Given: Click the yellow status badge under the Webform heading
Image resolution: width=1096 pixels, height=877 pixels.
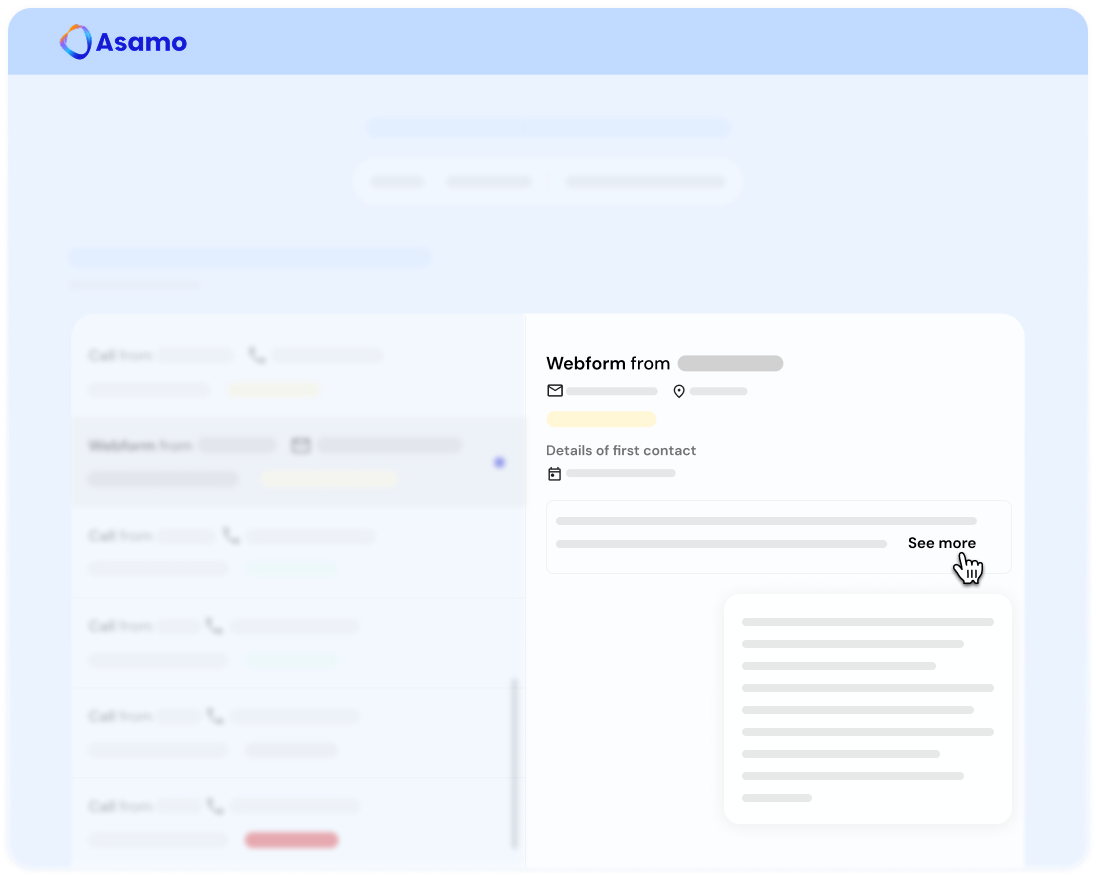Looking at the screenshot, I should [x=601, y=419].
